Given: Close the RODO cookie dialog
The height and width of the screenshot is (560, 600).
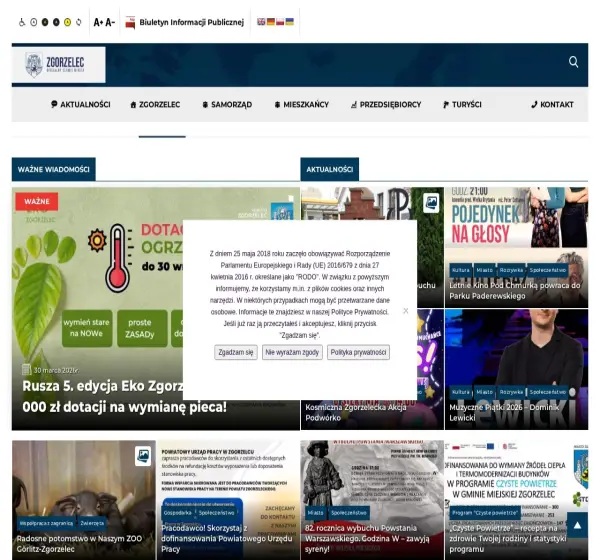Looking at the screenshot, I should point(406,311).
